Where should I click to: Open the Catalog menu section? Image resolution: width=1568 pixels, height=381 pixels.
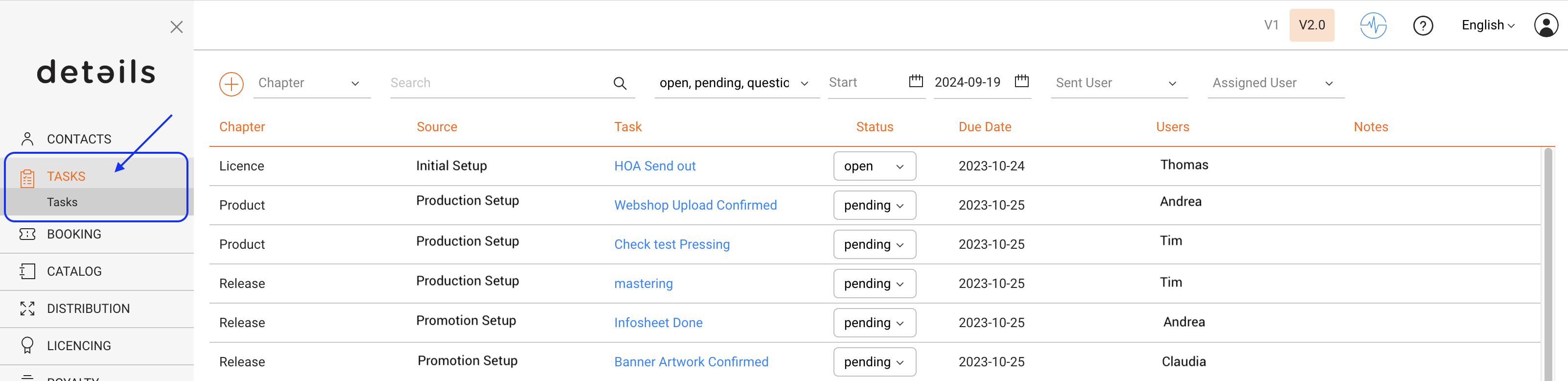pos(74,271)
